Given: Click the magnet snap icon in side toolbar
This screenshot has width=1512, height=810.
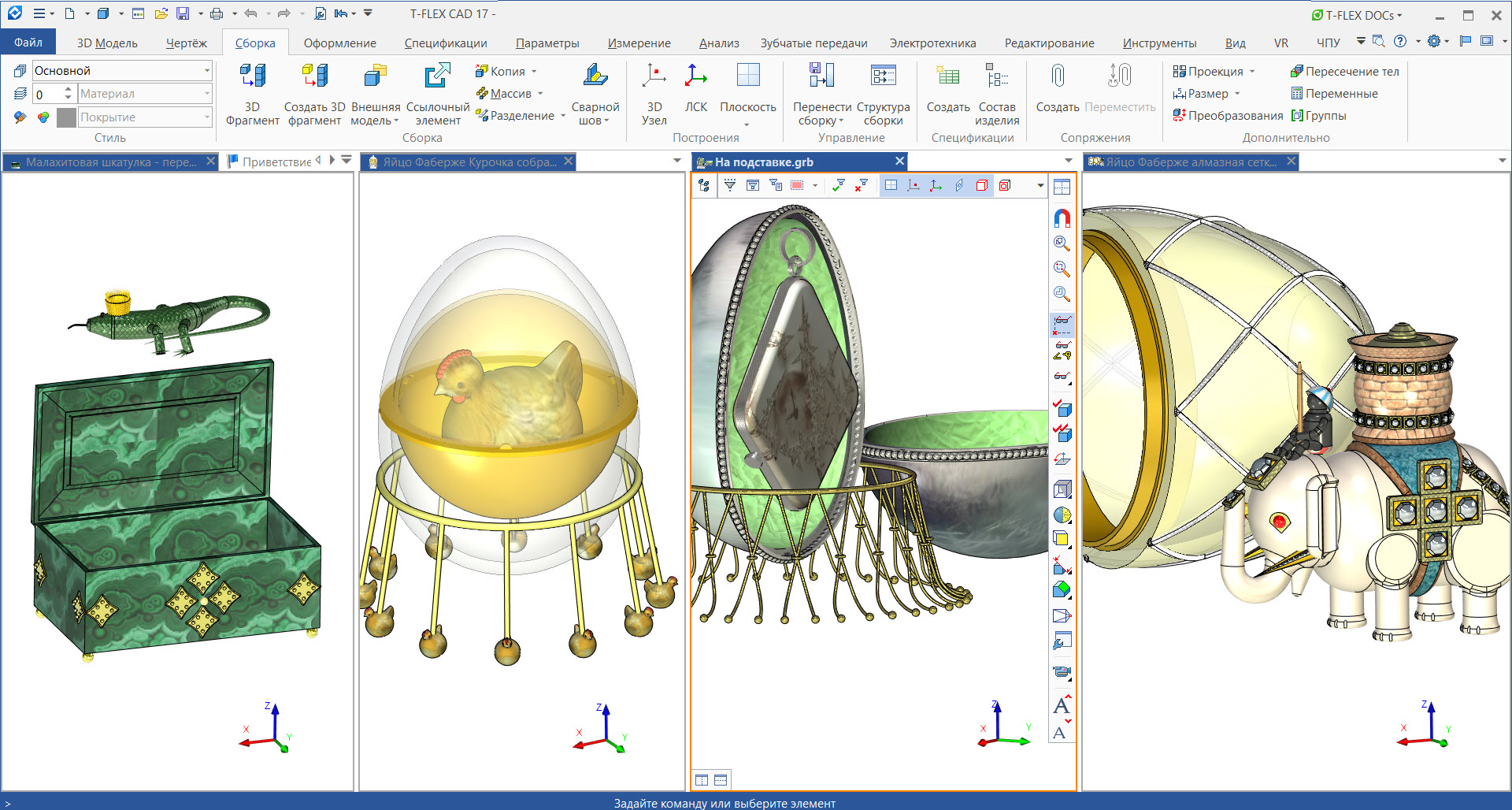Looking at the screenshot, I should 1062,218.
